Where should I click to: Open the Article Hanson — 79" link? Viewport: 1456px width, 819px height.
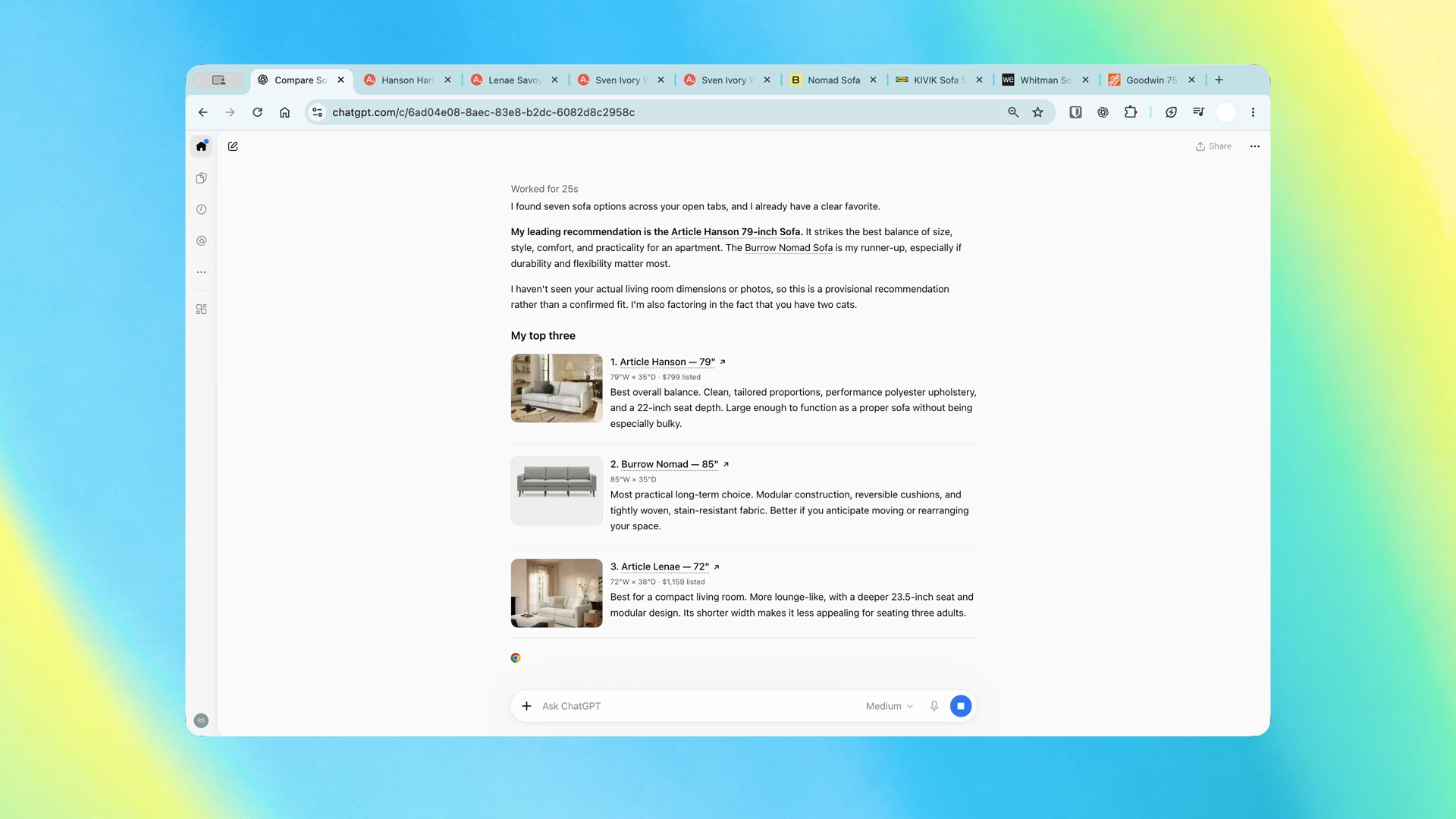pyautogui.click(x=667, y=362)
